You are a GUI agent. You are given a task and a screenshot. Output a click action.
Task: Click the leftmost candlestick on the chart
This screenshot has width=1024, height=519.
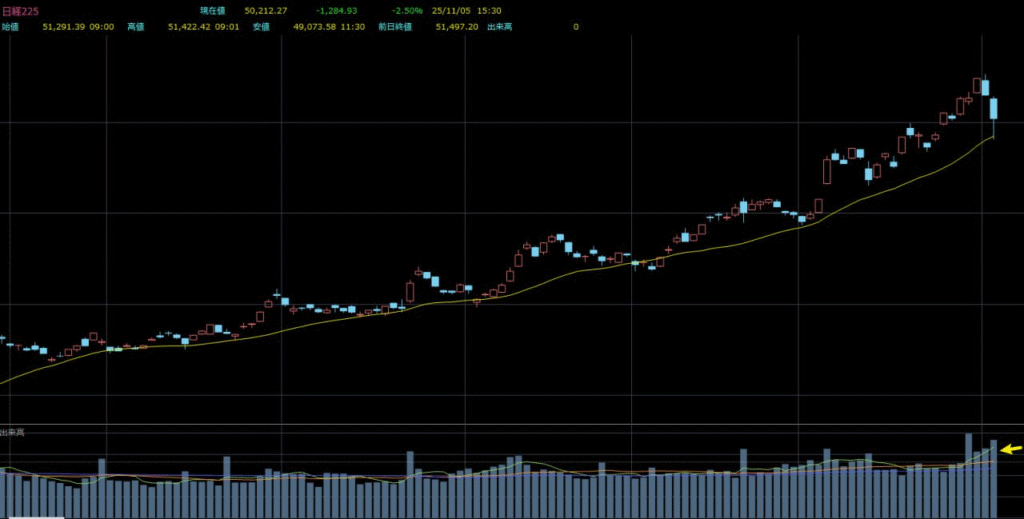point(2,338)
